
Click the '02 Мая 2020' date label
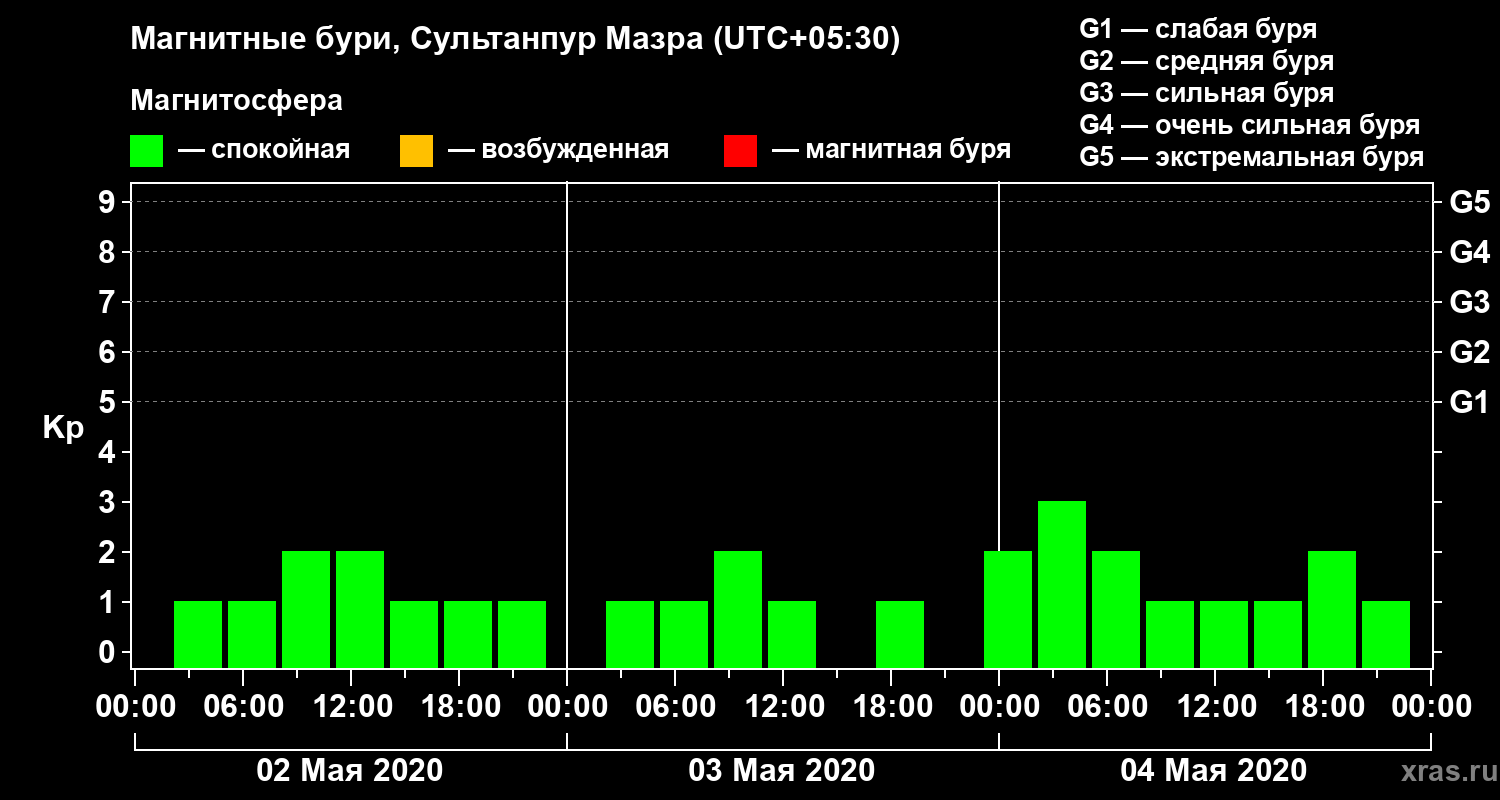pos(350,771)
